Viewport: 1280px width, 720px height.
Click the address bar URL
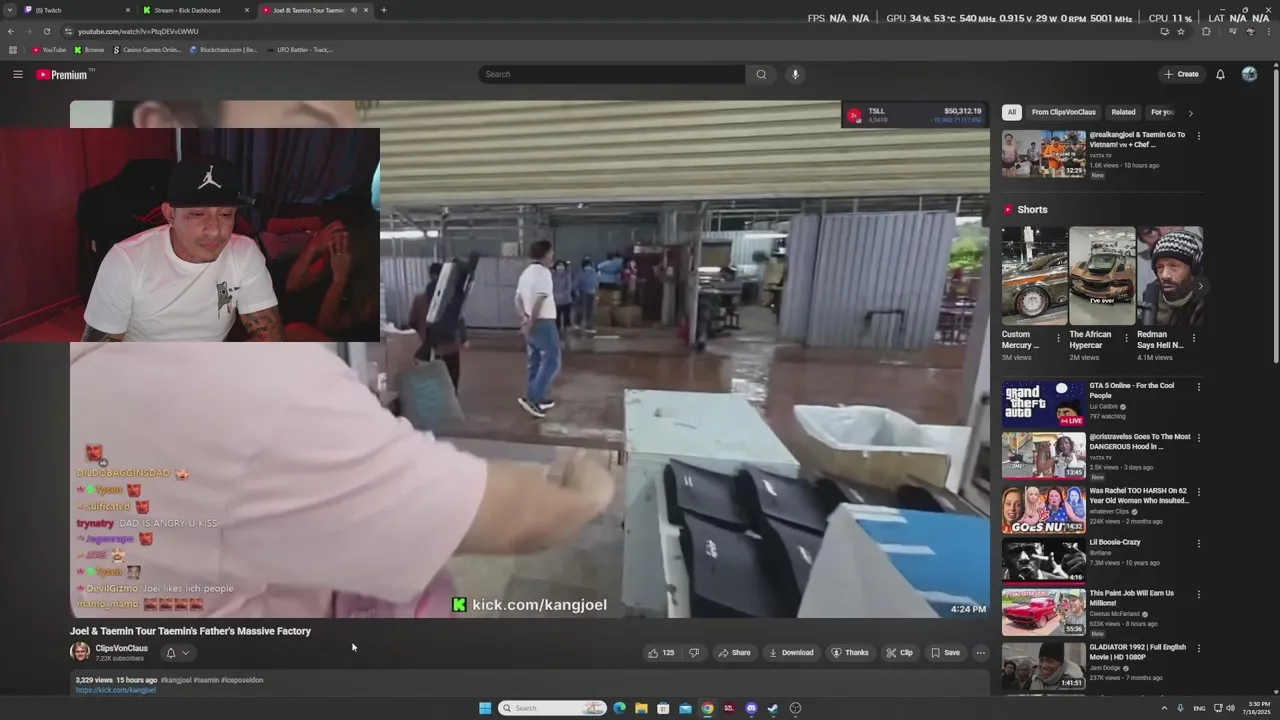click(138, 31)
